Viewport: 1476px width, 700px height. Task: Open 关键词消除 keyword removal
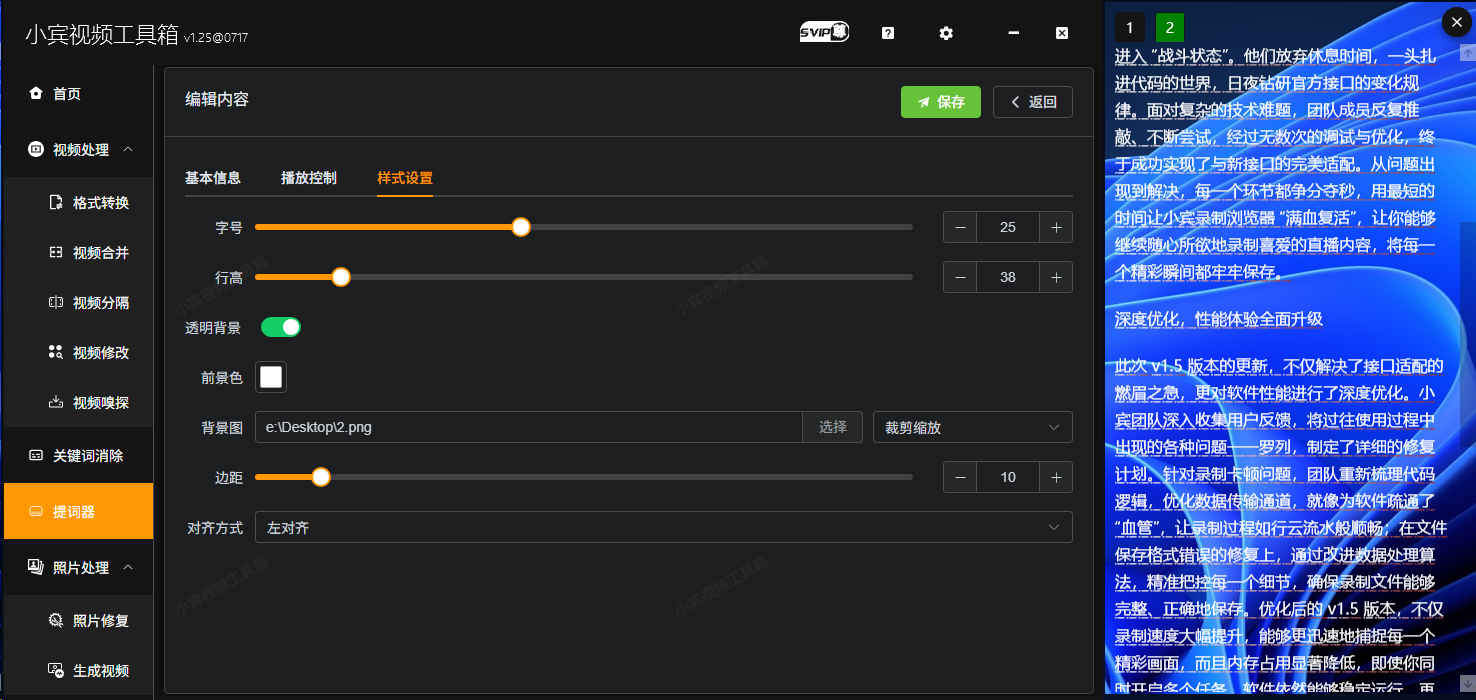click(77, 455)
